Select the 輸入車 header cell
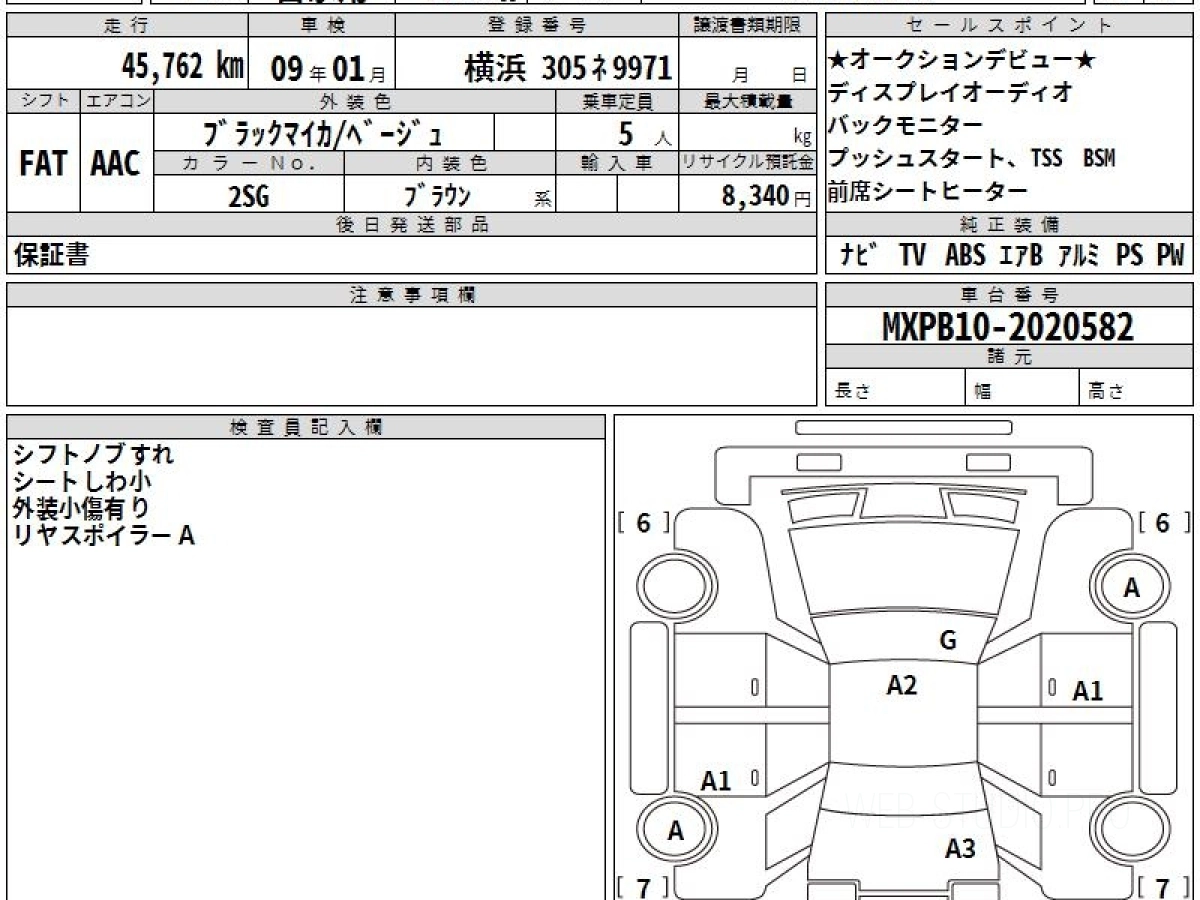Image resolution: width=1200 pixels, height=900 pixels. click(x=618, y=164)
